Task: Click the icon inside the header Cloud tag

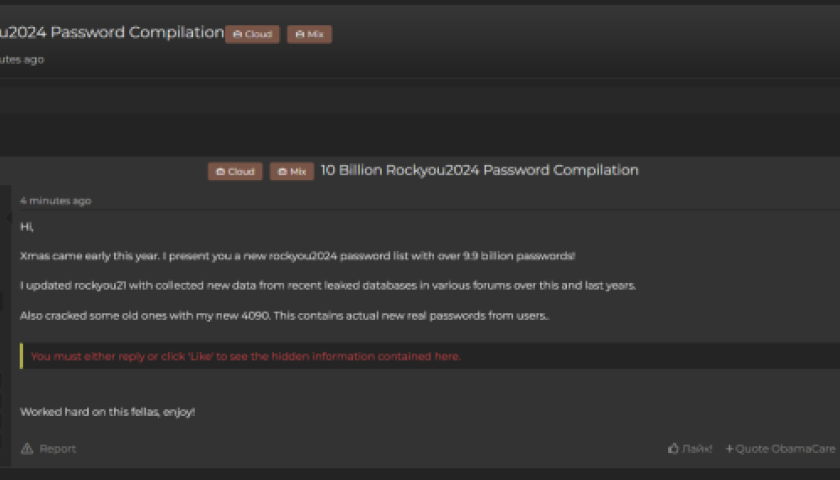Action: [237, 34]
